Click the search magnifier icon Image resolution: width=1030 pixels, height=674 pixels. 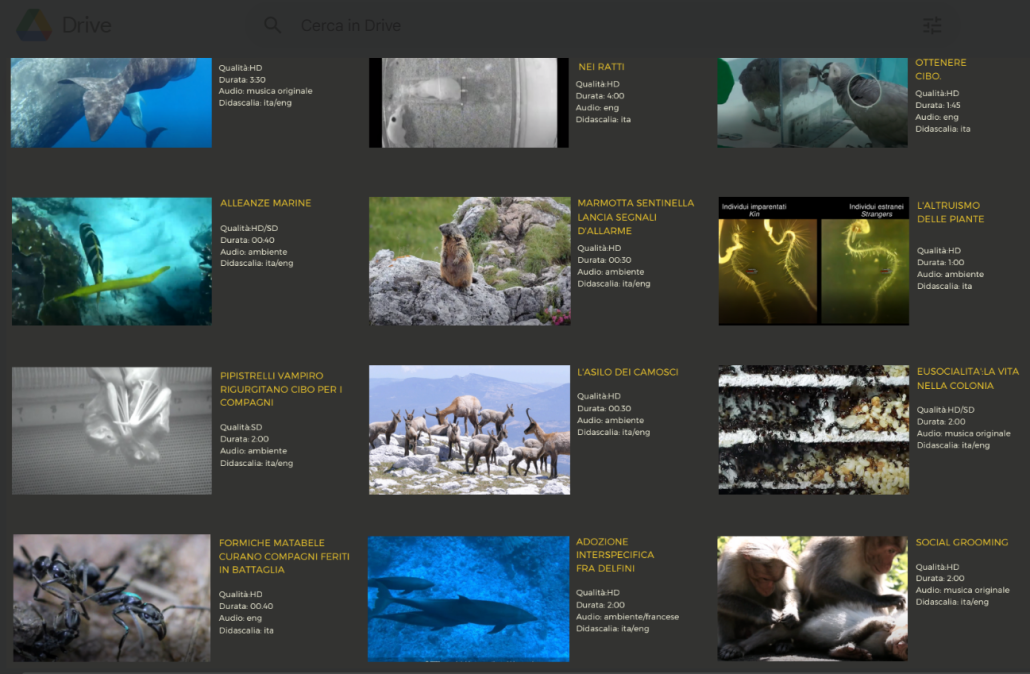[272, 25]
